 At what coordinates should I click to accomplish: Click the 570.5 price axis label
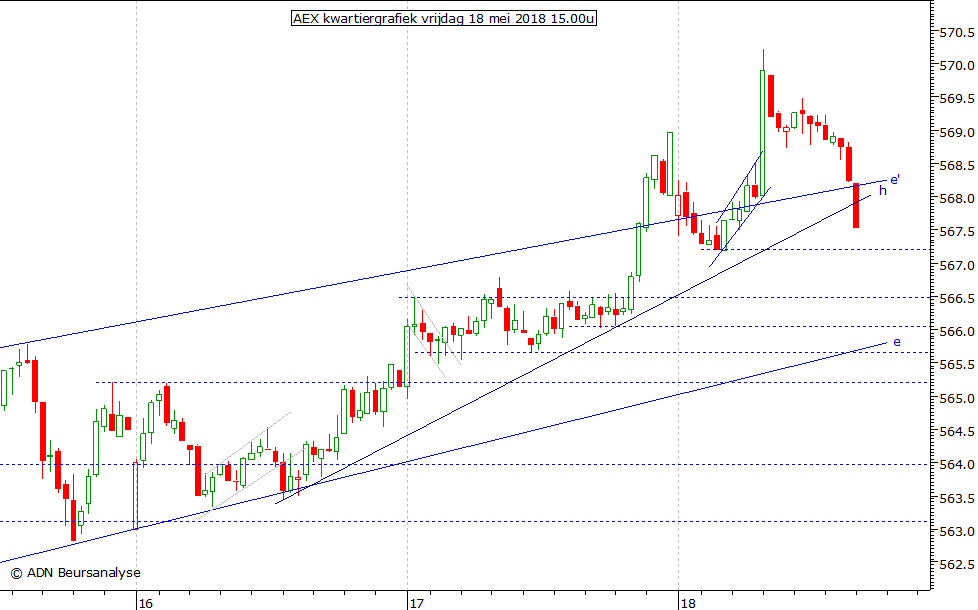click(957, 32)
